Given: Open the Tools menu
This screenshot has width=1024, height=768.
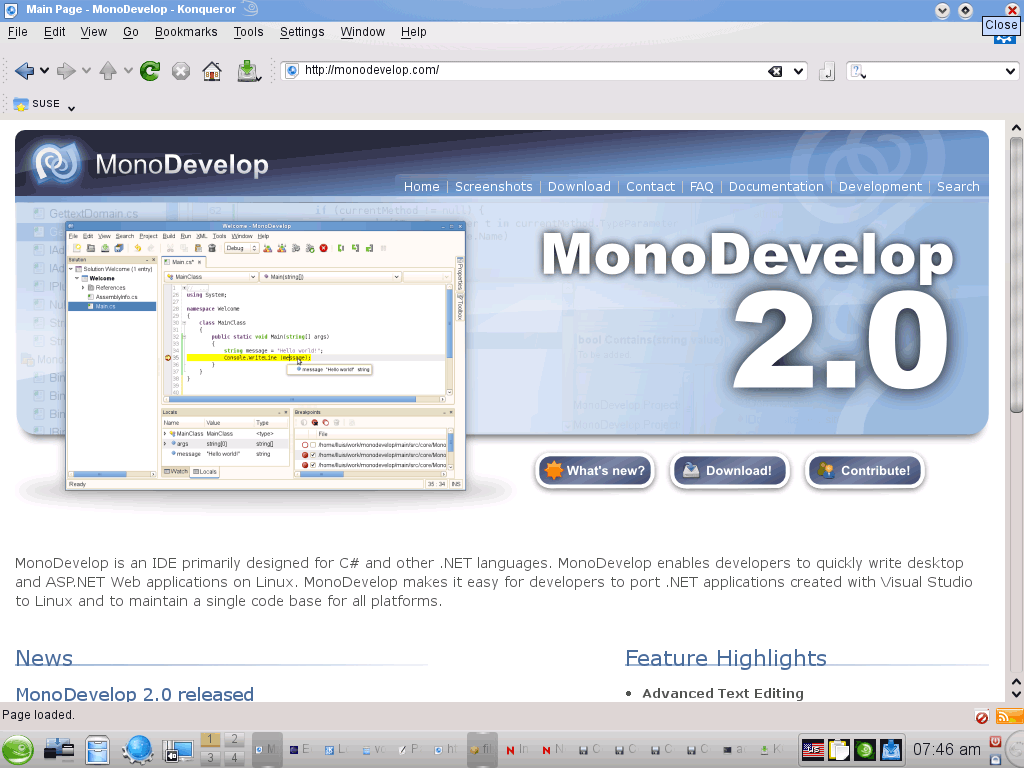Looking at the screenshot, I should [248, 32].
